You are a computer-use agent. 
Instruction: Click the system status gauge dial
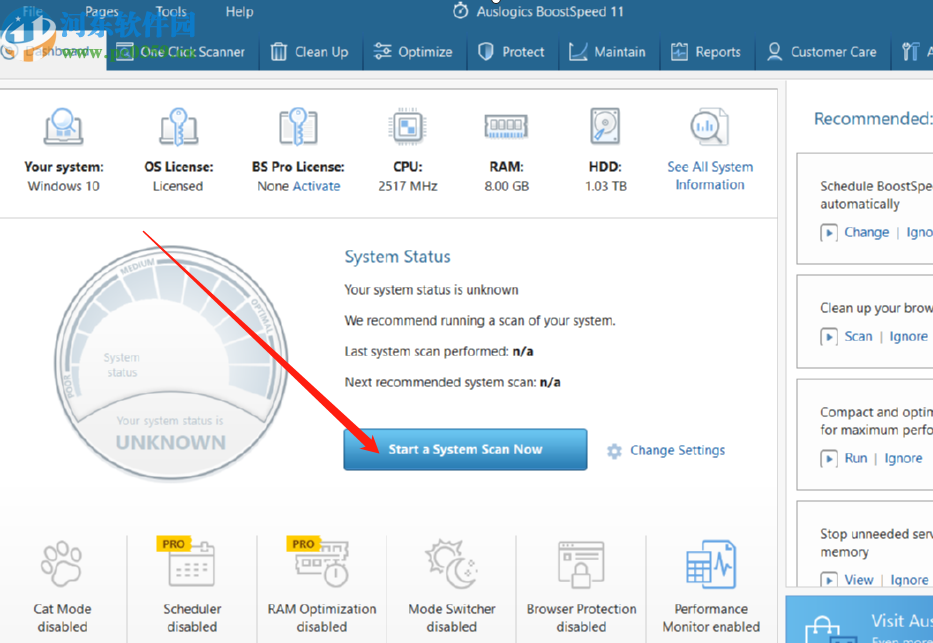[x=171, y=363]
